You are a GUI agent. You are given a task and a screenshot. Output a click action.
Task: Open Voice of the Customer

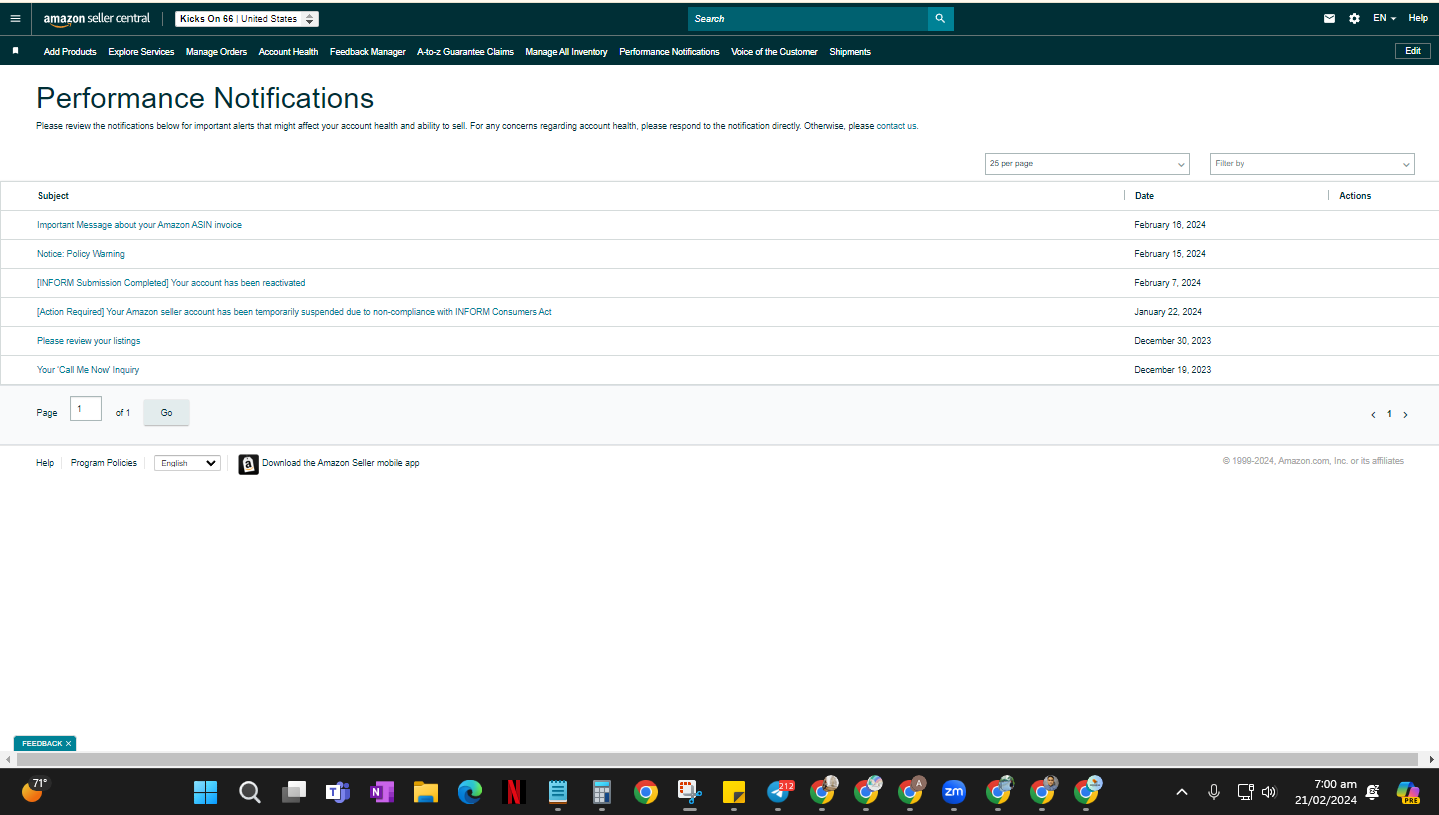(x=774, y=52)
